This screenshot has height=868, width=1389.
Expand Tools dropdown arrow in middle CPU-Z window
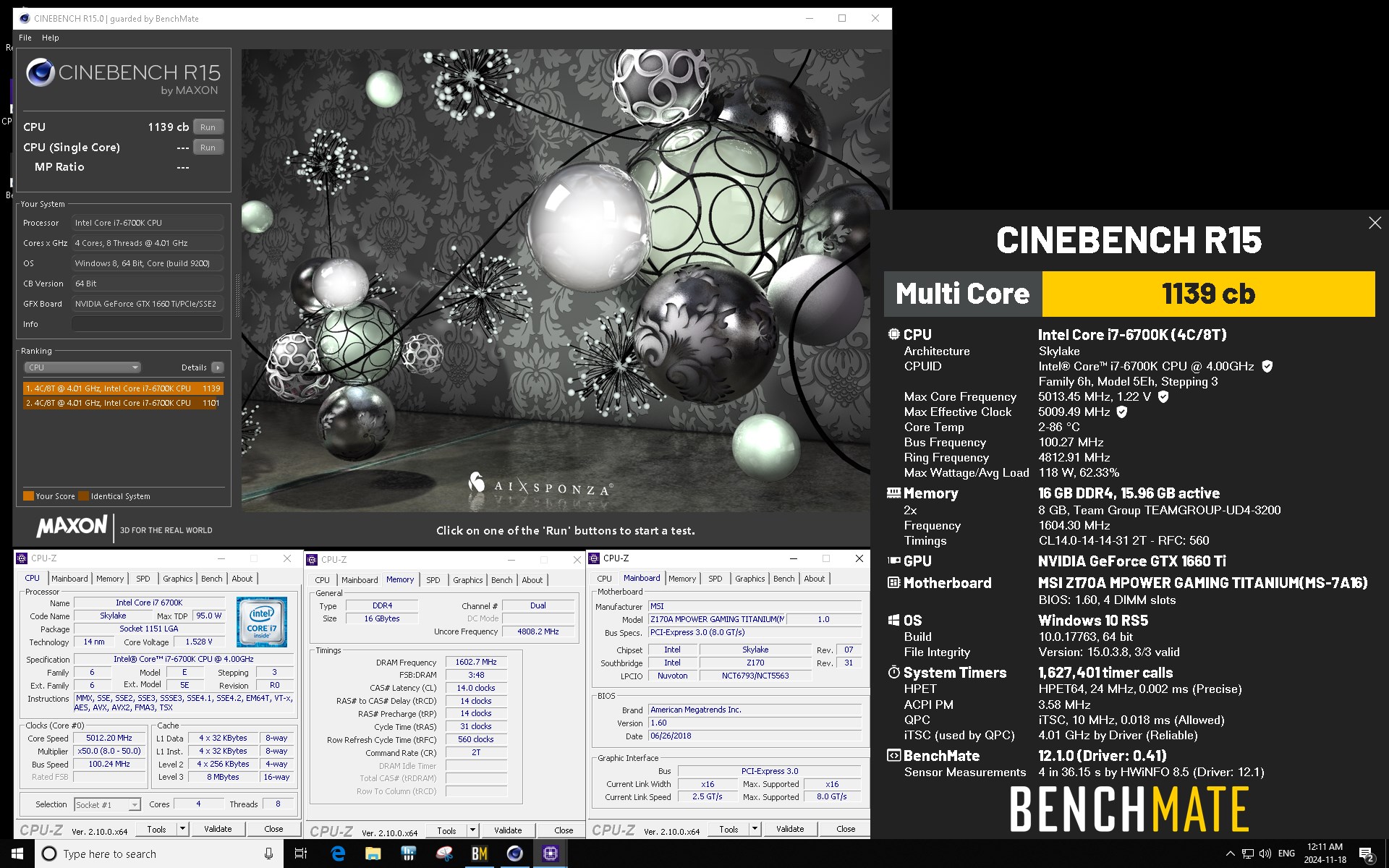pos(472,830)
